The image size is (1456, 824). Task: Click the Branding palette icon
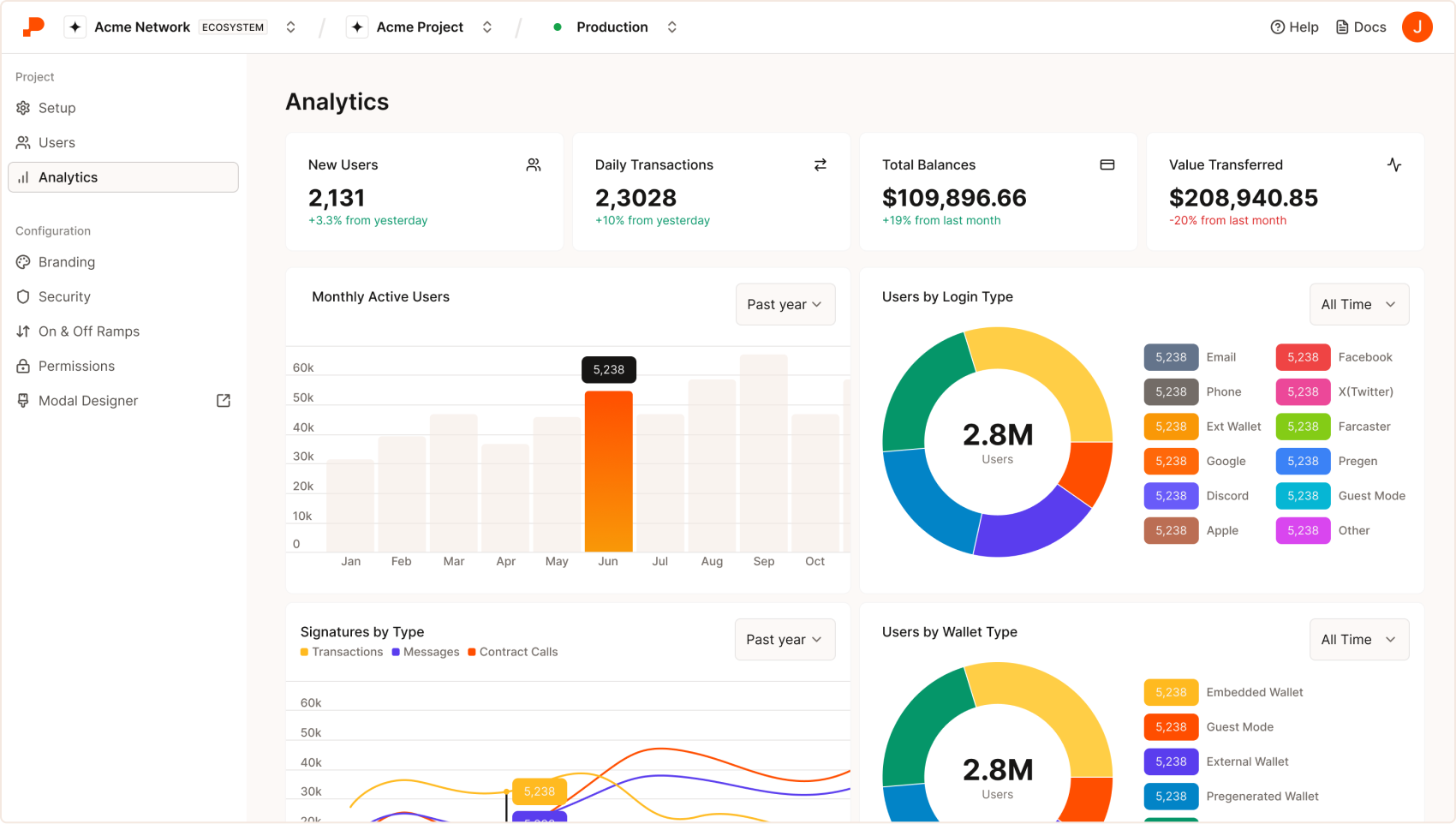[23, 262]
